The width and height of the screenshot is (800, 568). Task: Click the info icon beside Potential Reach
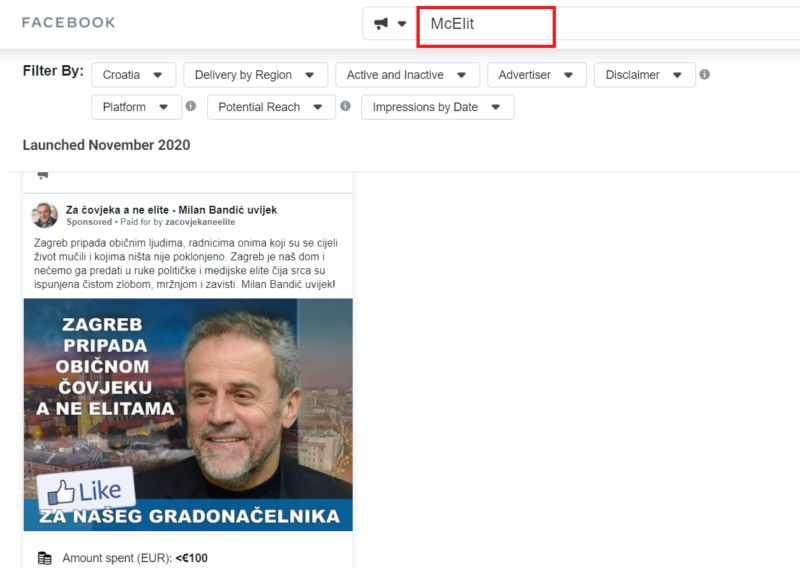[x=345, y=106]
